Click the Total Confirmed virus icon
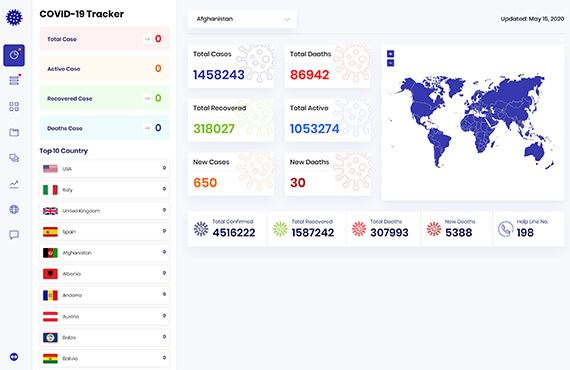Viewport: 570px width, 370px height. pyautogui.click(x=201, y=229)
